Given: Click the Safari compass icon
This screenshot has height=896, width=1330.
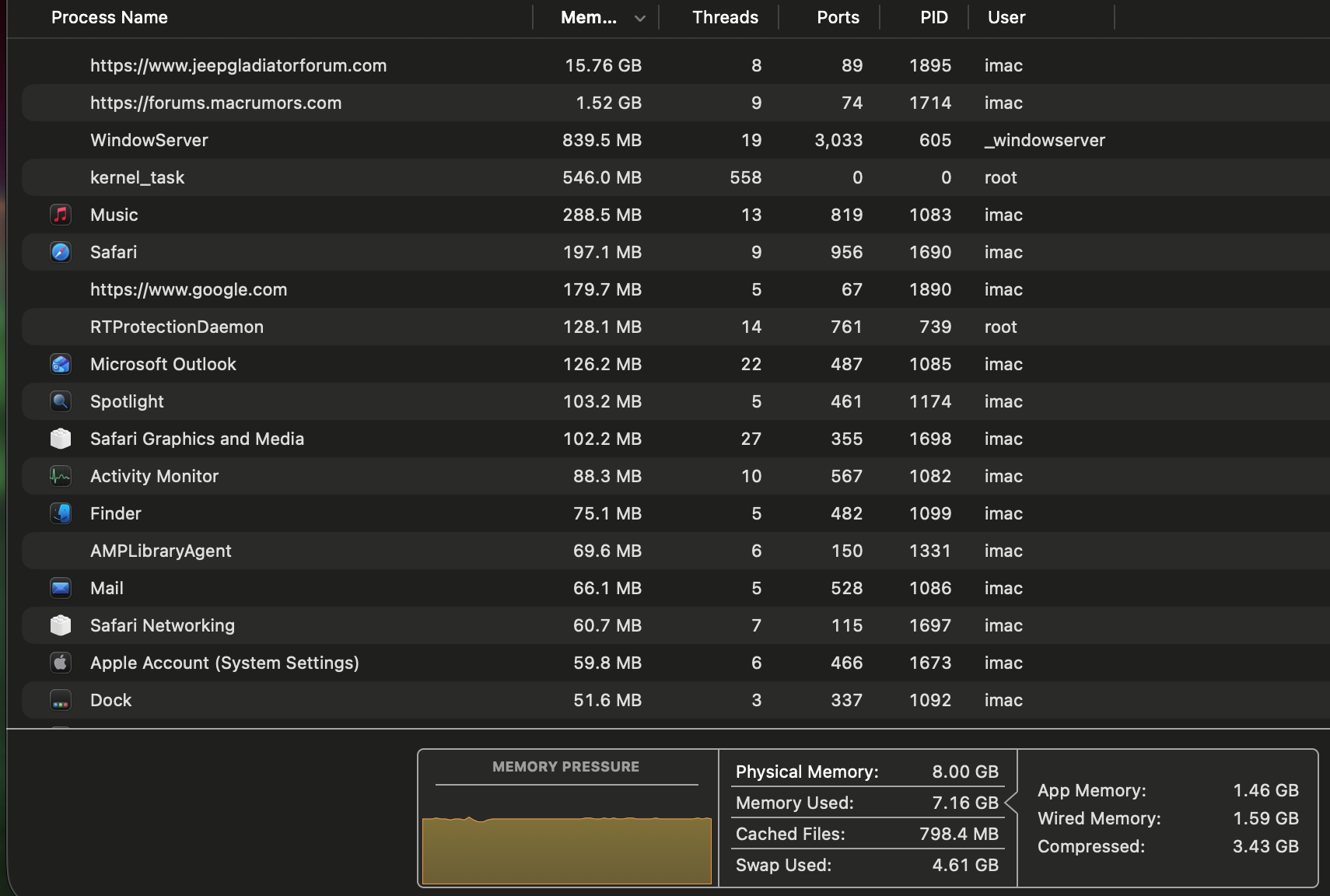Looking at the screenshot, I should [61, 252].
